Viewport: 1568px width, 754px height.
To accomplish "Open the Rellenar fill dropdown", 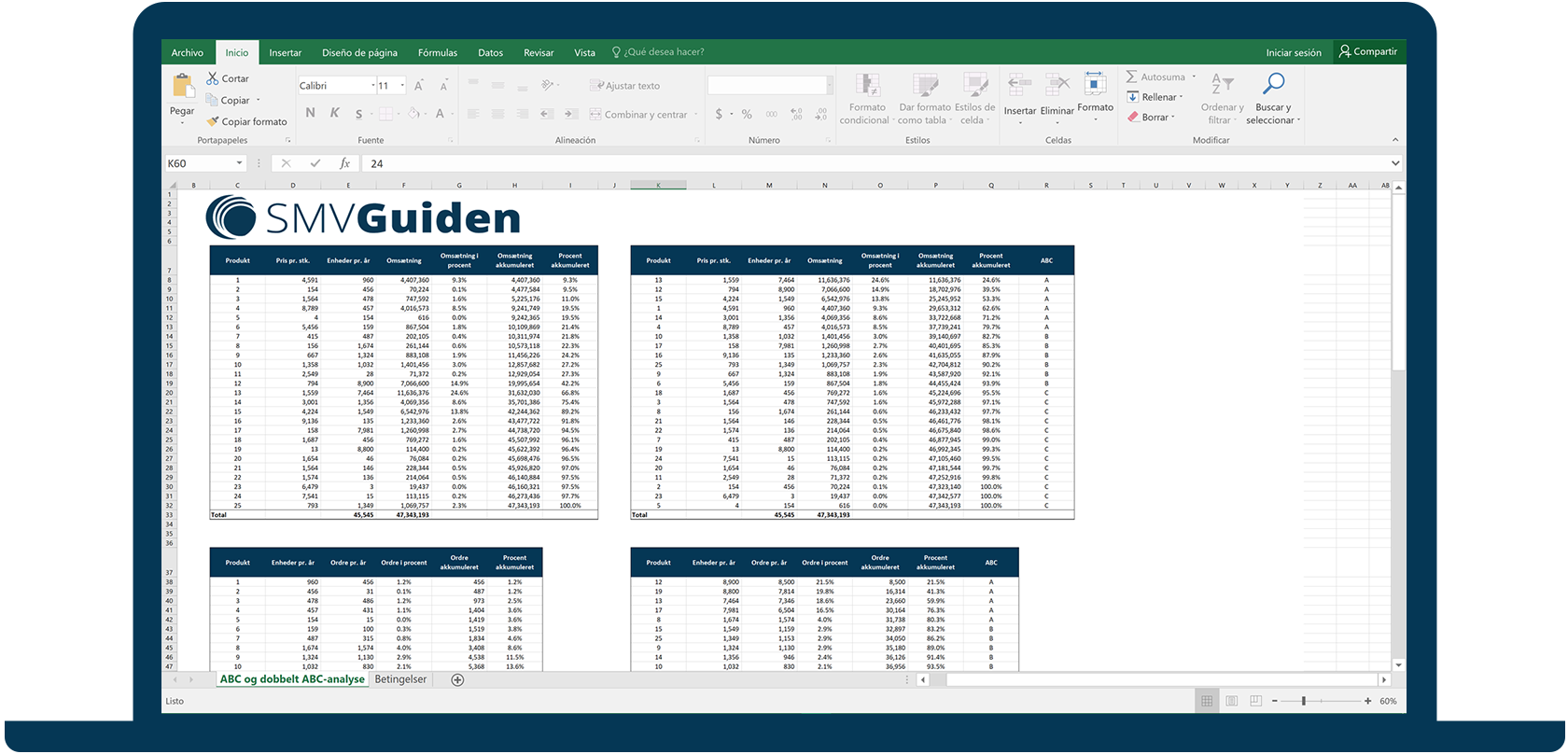I will click(x=1155, y=97).
